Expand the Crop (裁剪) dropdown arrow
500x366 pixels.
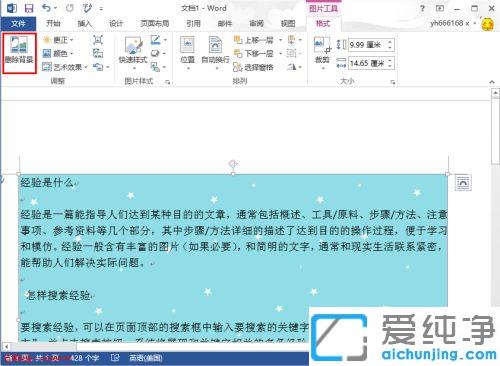pos(322,68)
